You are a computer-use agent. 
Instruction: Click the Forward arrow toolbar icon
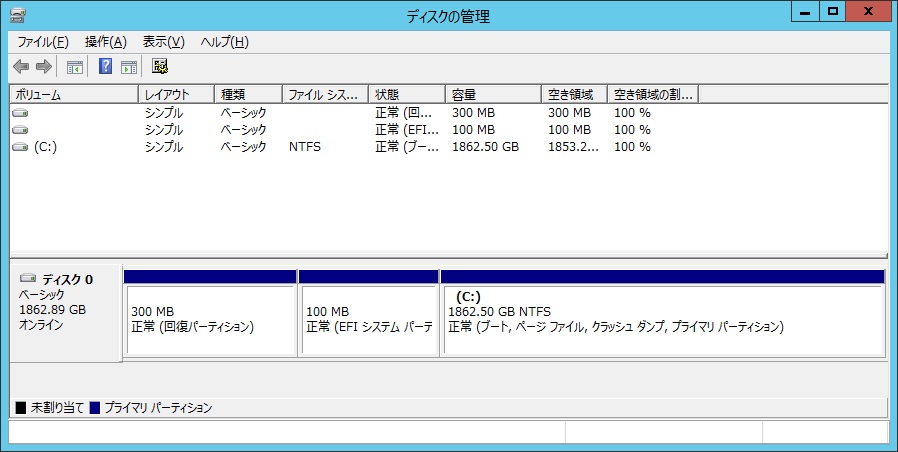point(43,67)
